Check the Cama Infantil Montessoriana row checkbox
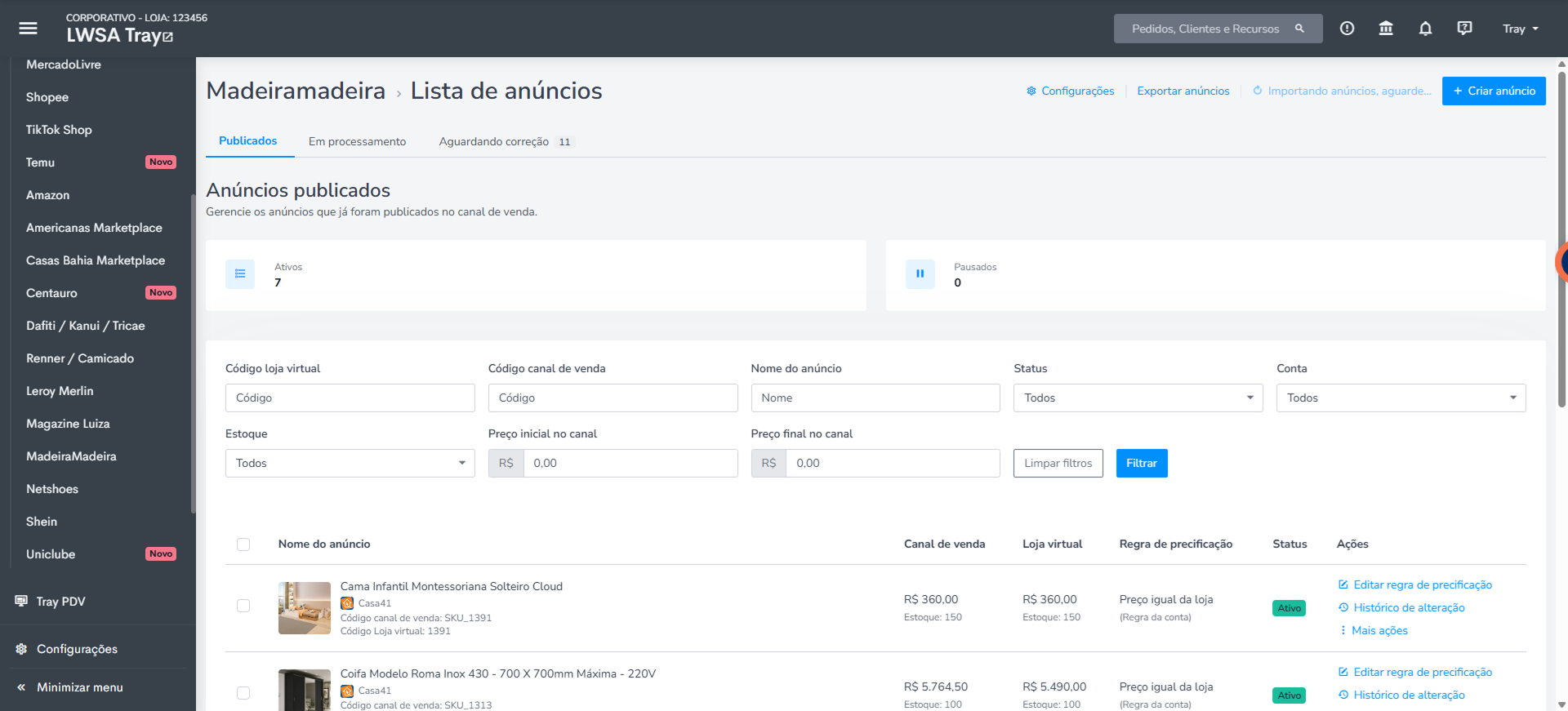The height and width of the screenshot is (711, 1568). coord(243,606)
